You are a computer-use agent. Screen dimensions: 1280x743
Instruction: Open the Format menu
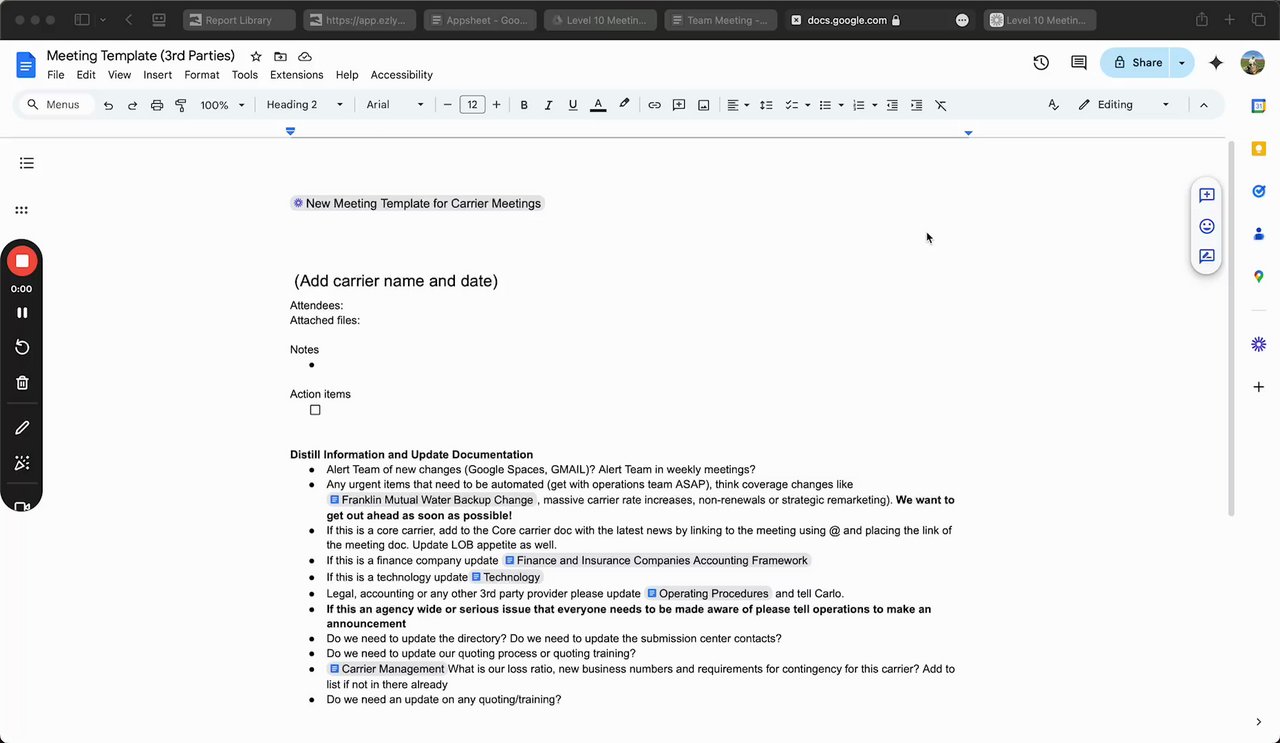[x=202, y=75]
